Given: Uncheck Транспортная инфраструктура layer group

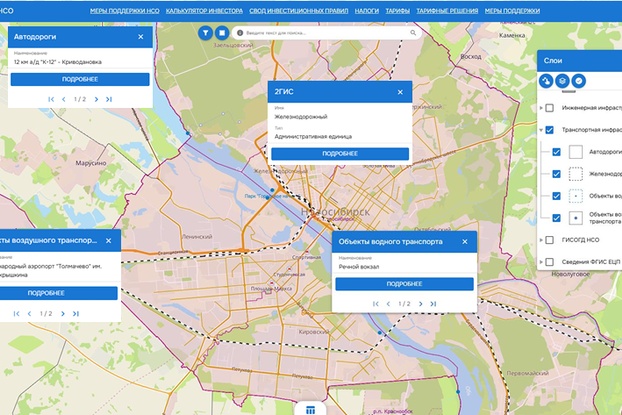Looking at the screenshot, I should point(549,130).
